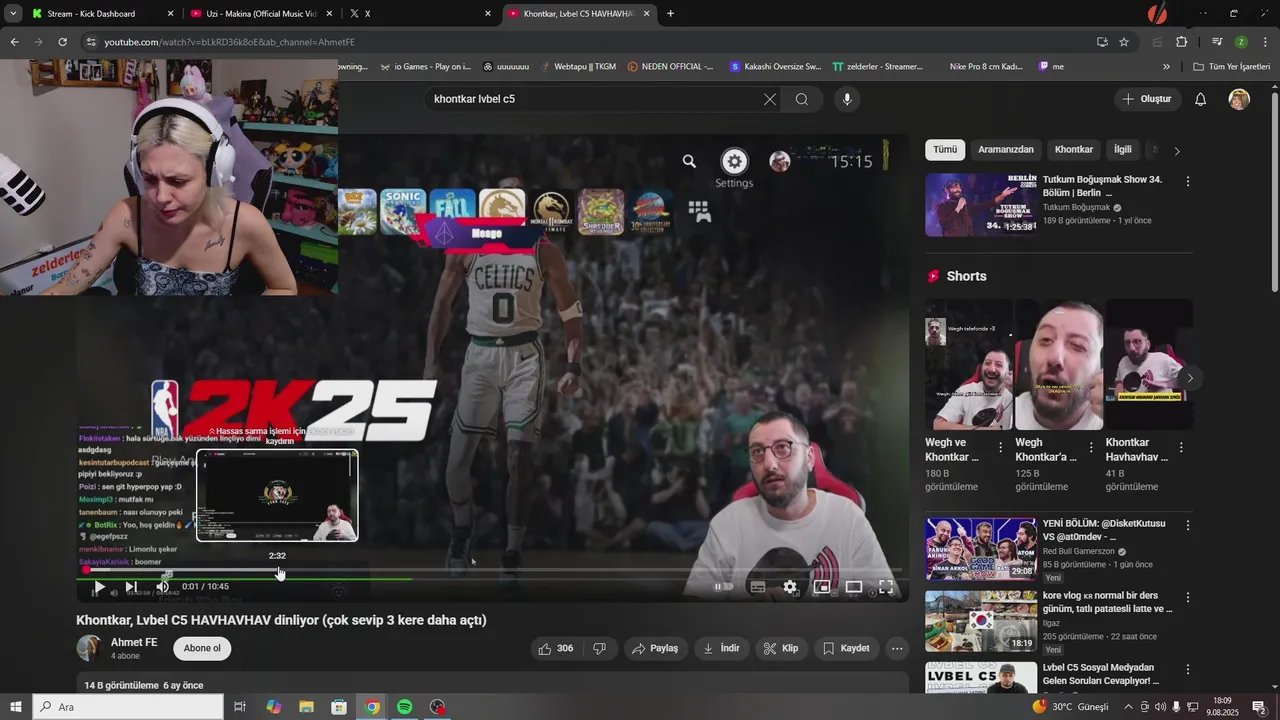1280x720 pixels.
Task: Open options for kore vlog video
Action: point(1188,597)
